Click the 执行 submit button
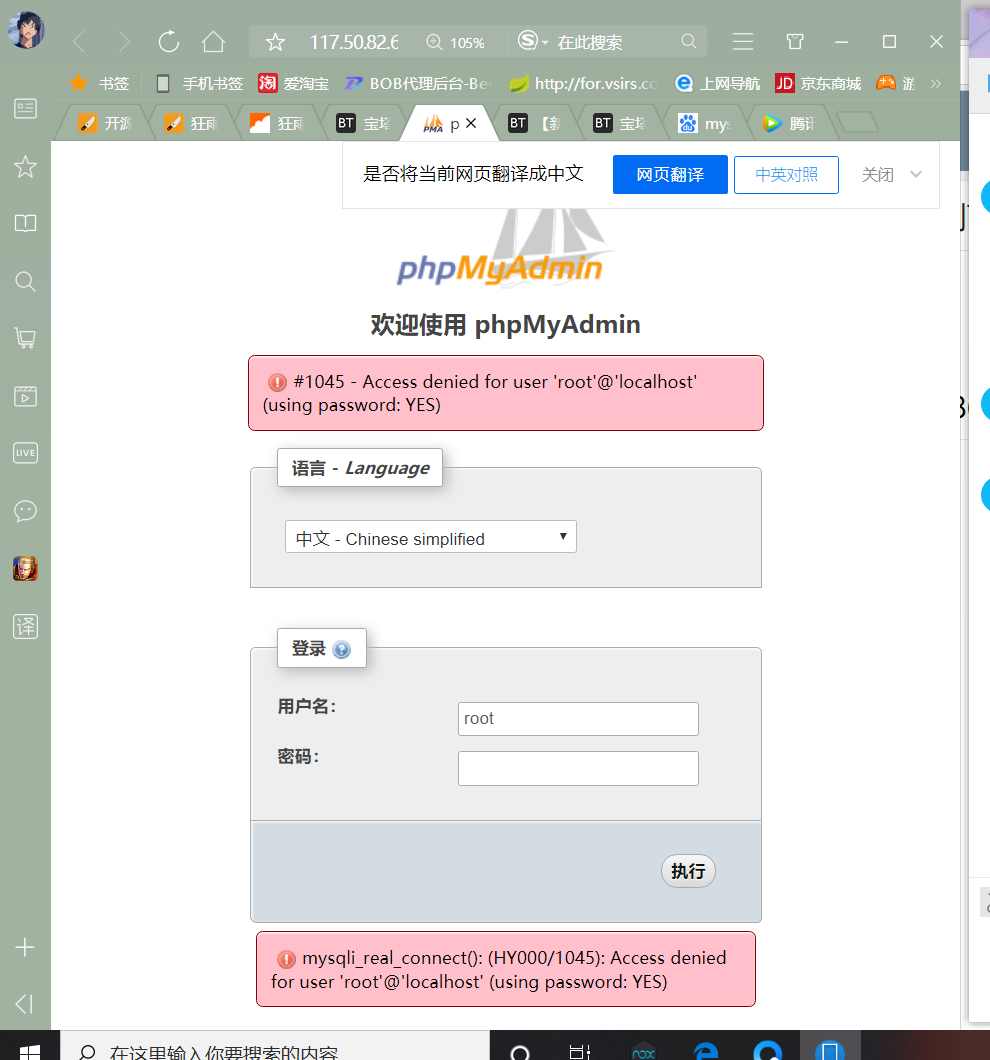 [x=688, y=871]
